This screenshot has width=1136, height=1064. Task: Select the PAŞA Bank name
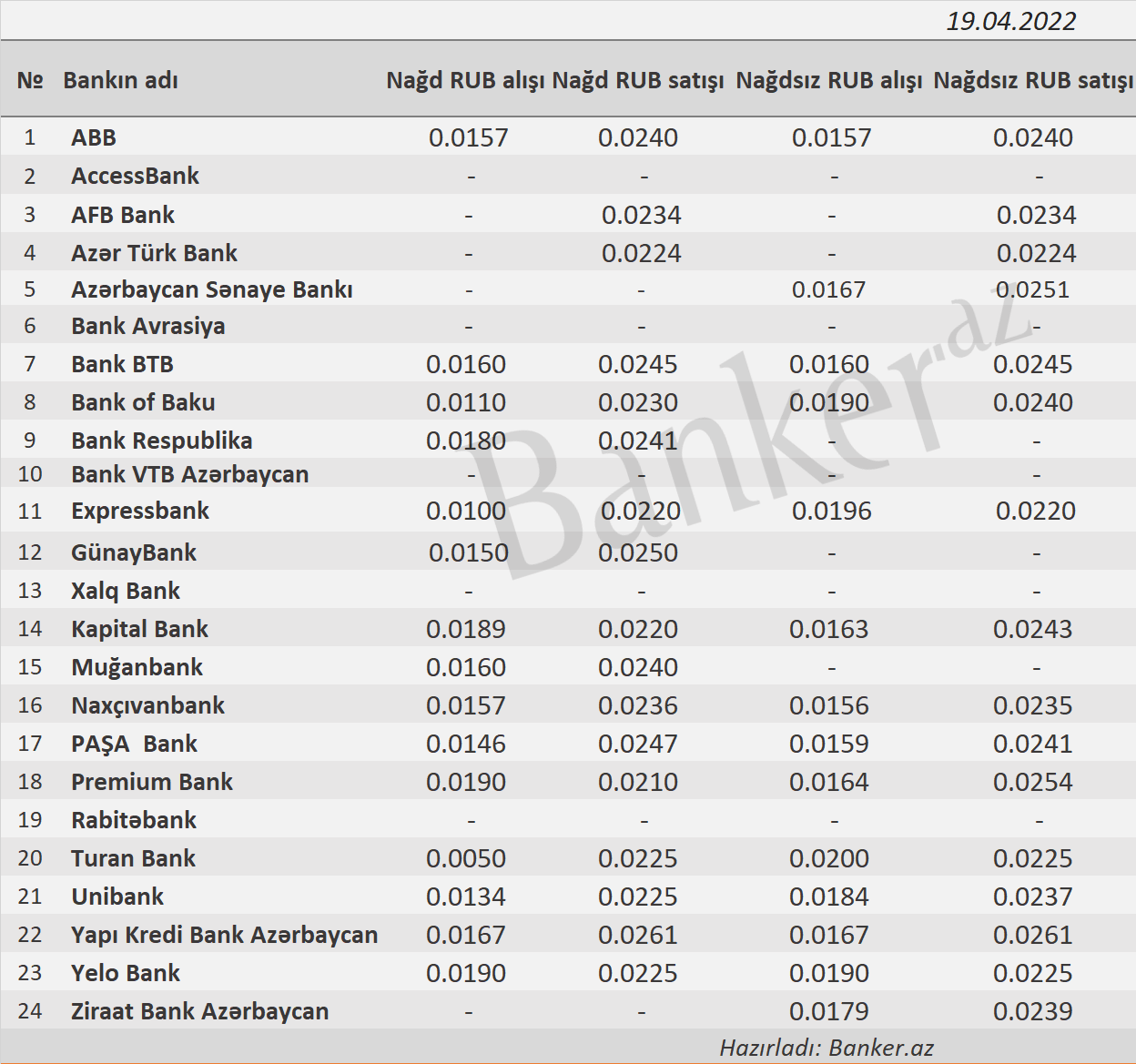tap(134, 744)
